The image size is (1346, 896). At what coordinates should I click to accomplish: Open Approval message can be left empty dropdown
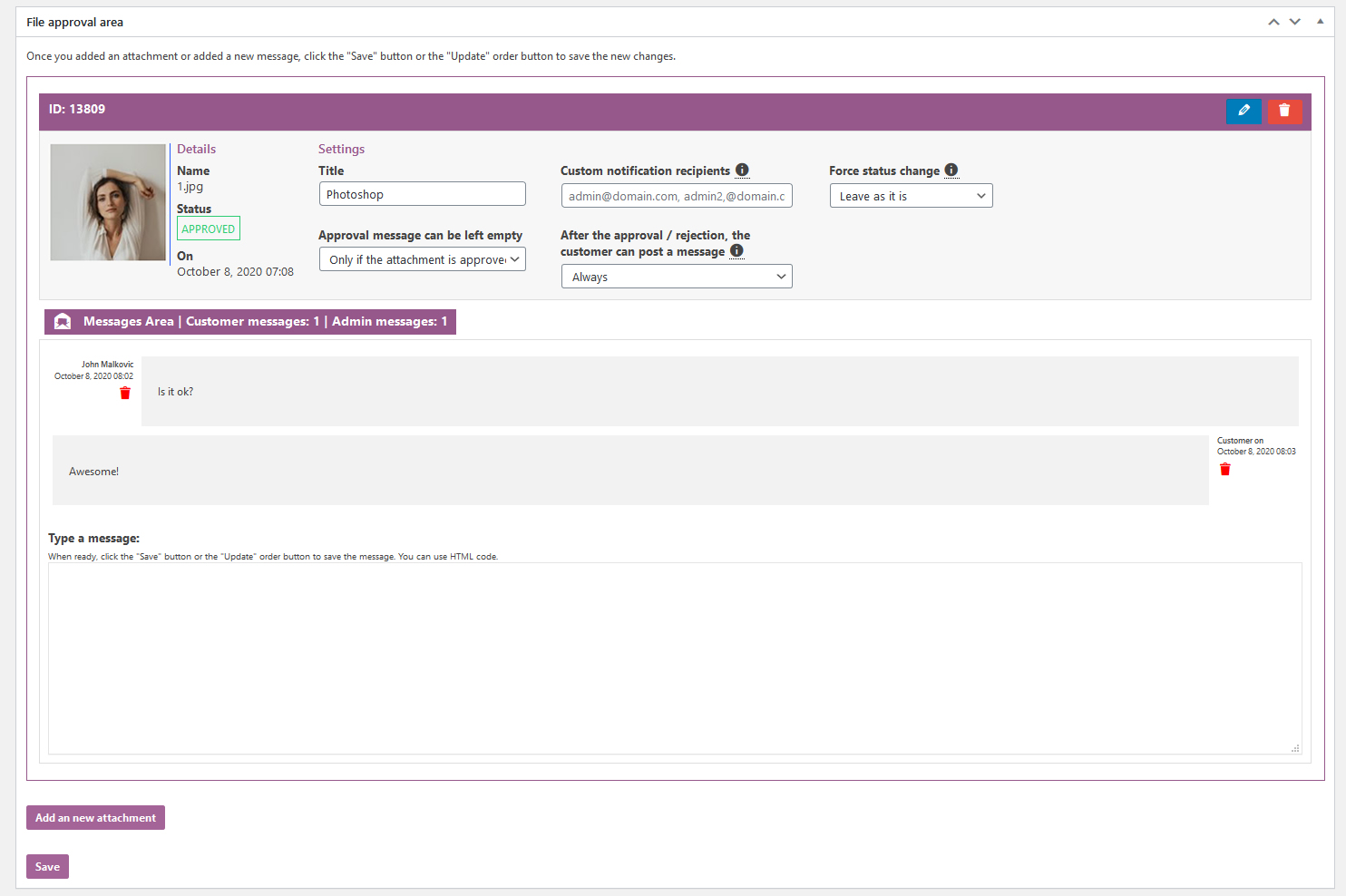click(x=422, y=259)
